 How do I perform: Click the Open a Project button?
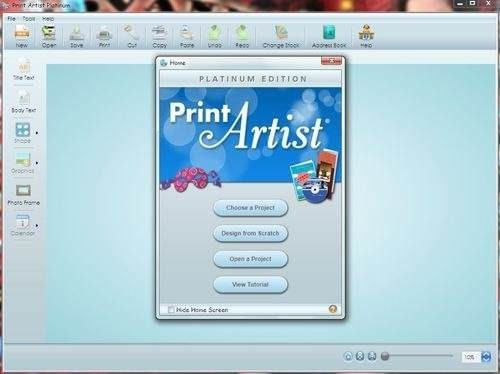point(250,259)
